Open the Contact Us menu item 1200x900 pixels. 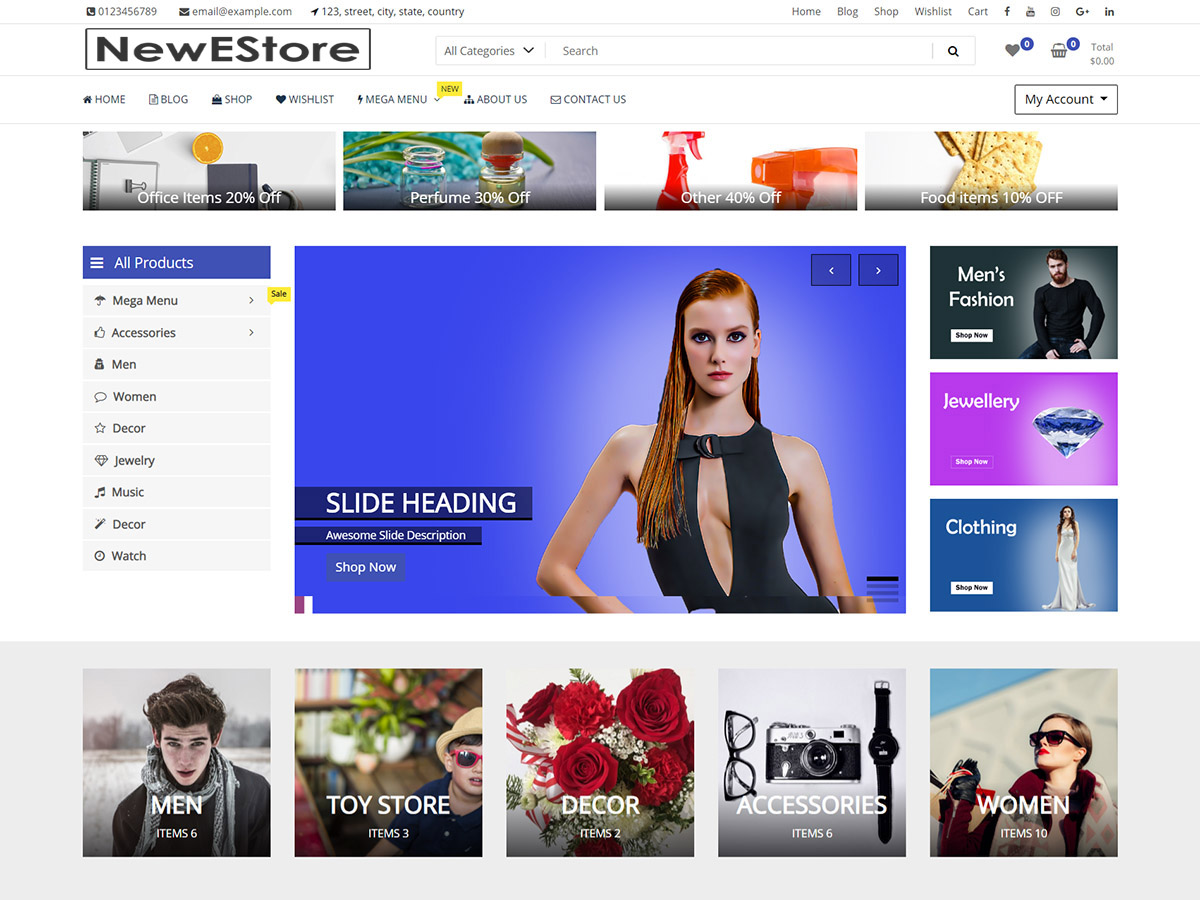(588, 100)
